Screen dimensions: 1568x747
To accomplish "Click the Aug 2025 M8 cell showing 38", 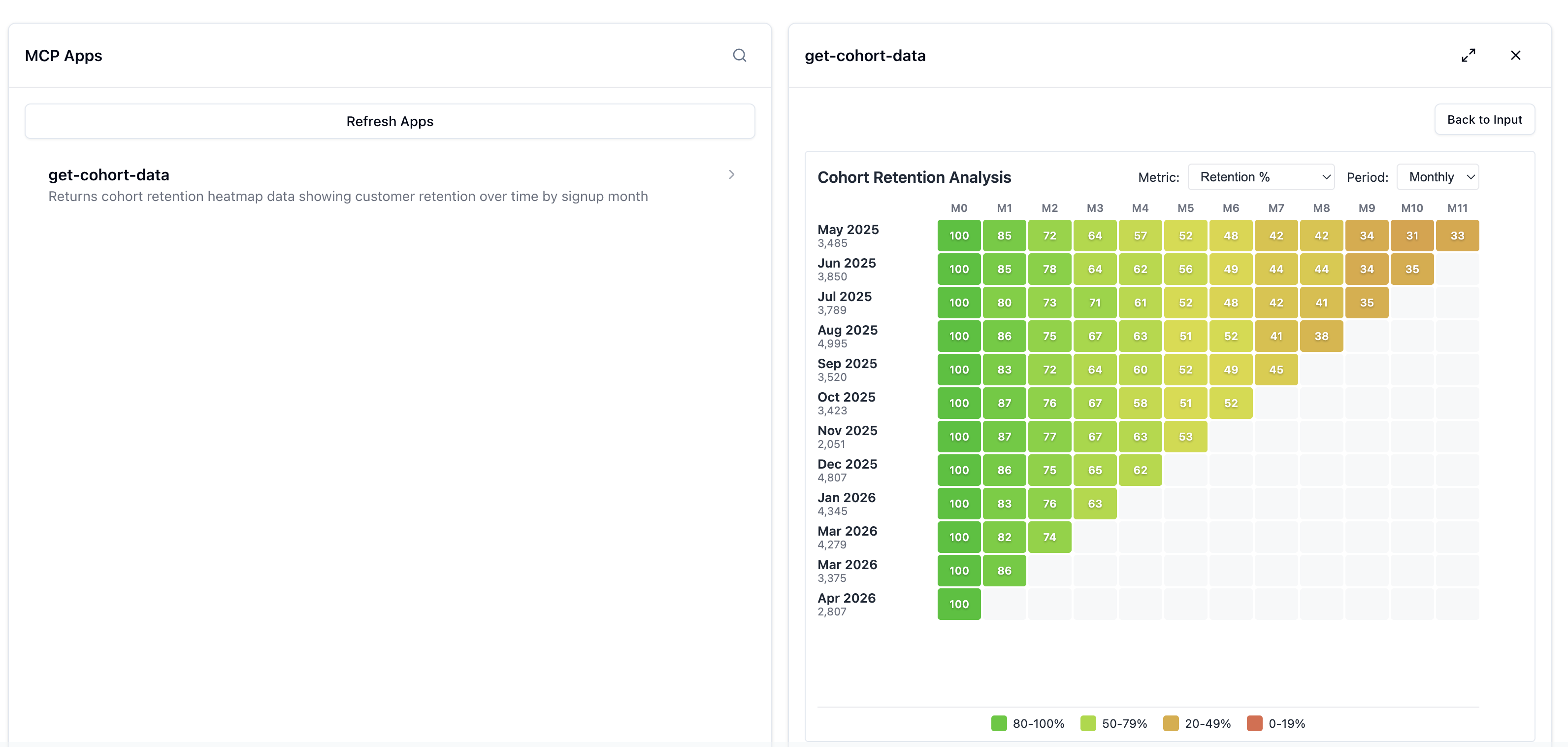I will (x=1321, y=336).
